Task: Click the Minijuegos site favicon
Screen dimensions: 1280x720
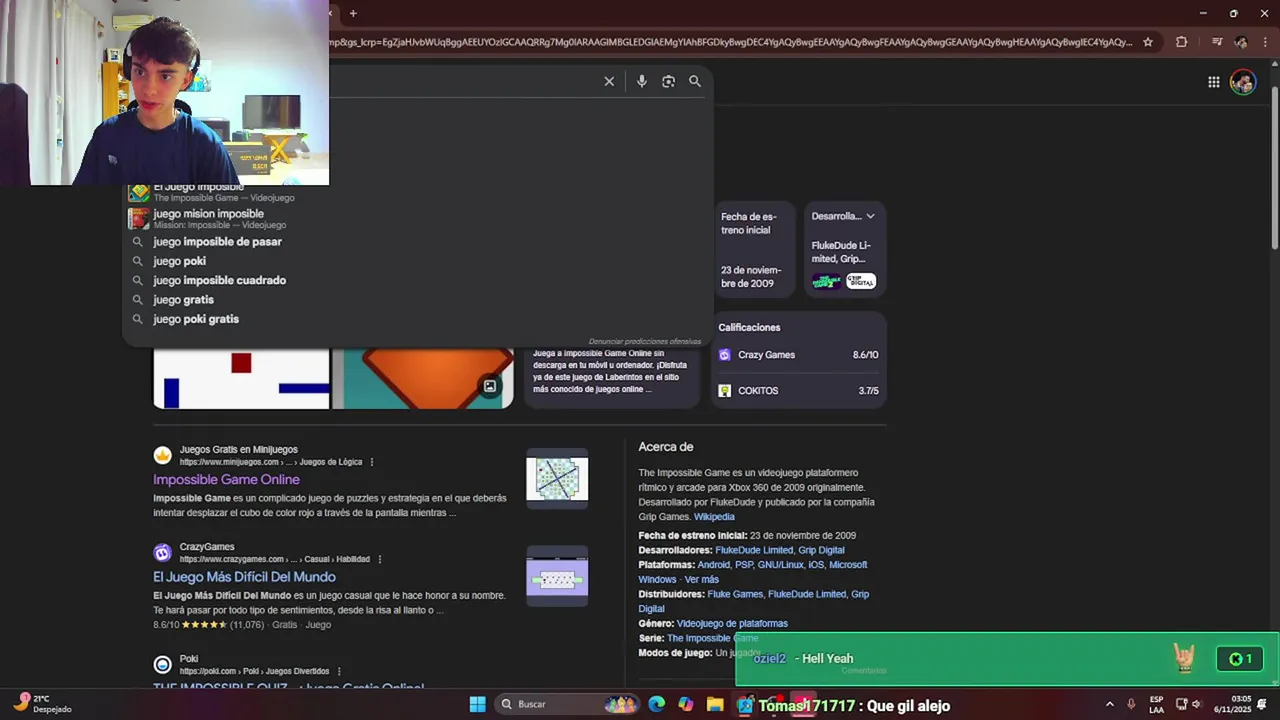Action: 162,455
